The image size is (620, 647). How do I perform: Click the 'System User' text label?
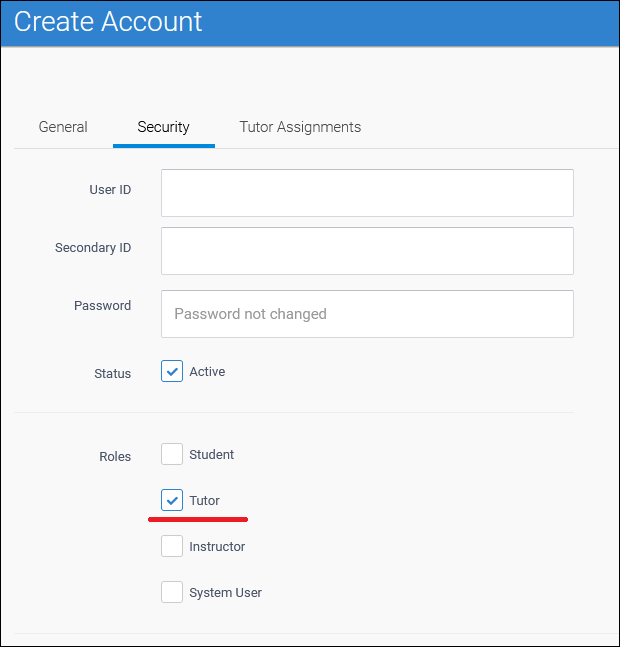click(225, 592)
